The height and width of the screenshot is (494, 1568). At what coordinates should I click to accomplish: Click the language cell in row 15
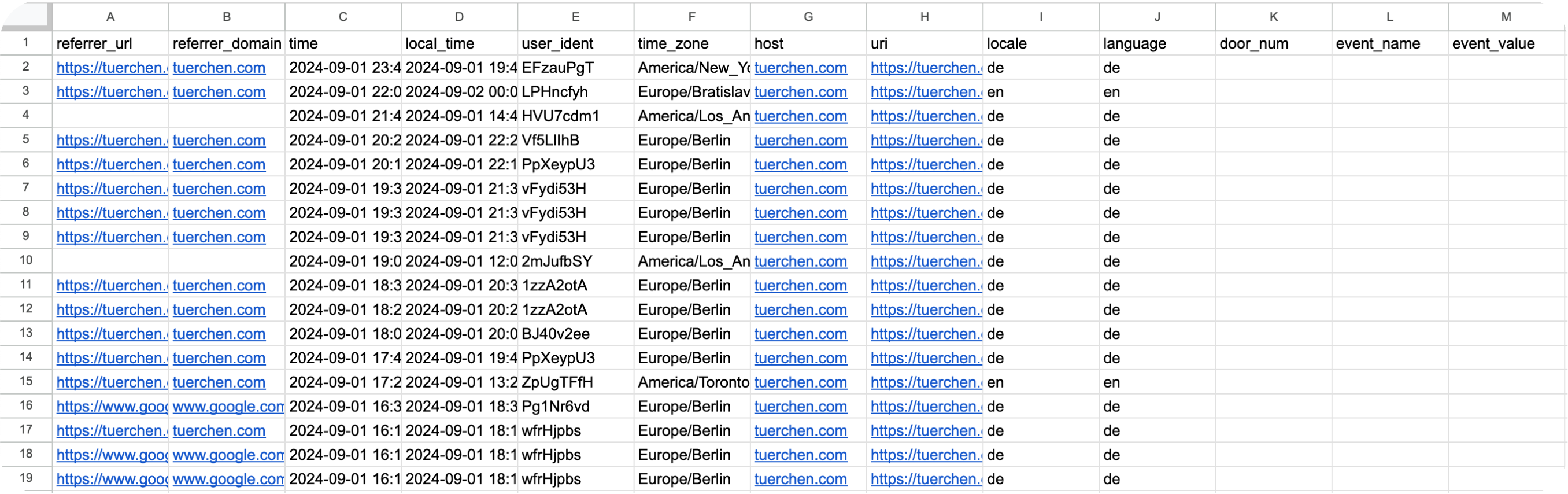click(1155, 382)
